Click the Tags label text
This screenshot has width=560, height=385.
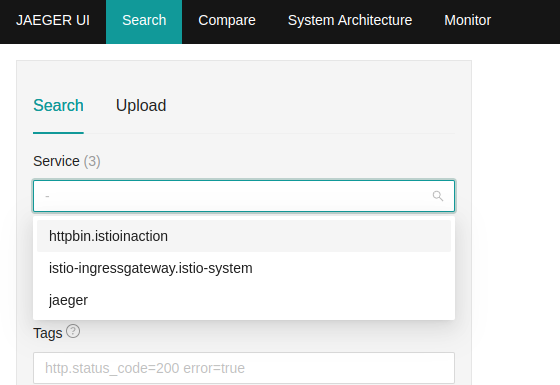point(48,334)
